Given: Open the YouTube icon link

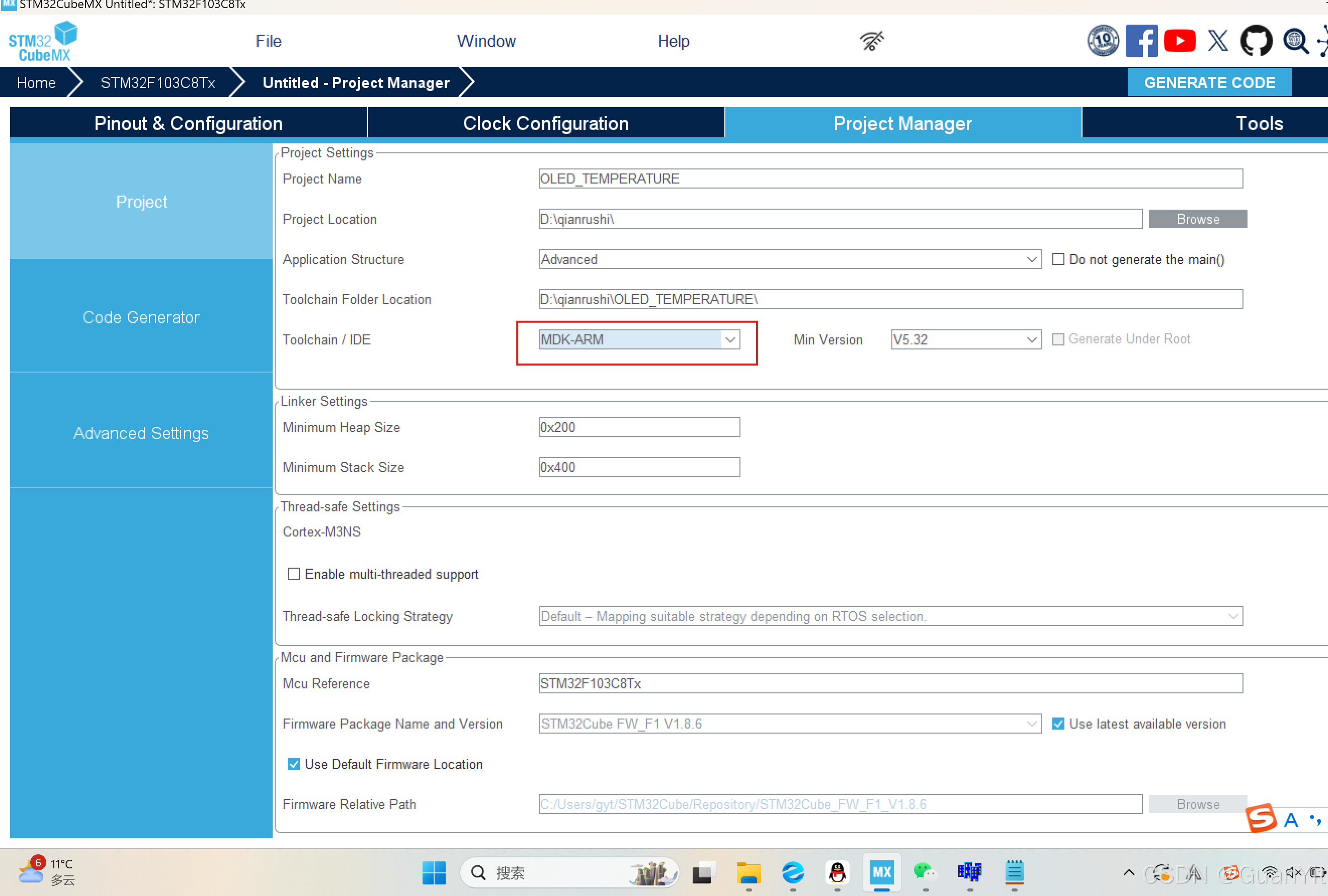Looking at the screenshot, I should coord(1180,41).
